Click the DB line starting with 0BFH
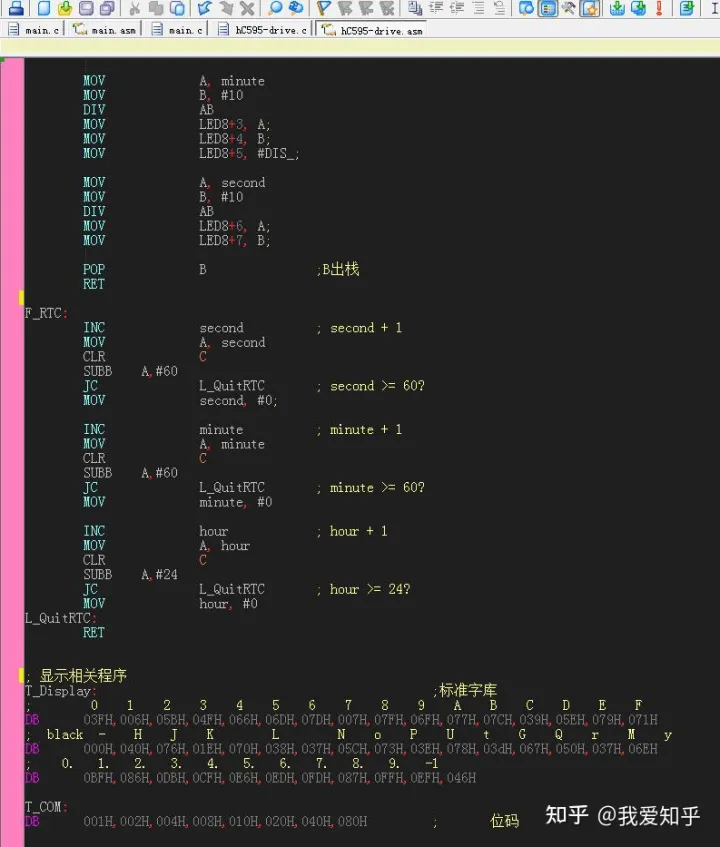Image resolution: width=720 pixels, height=847 pixels. 251,778
